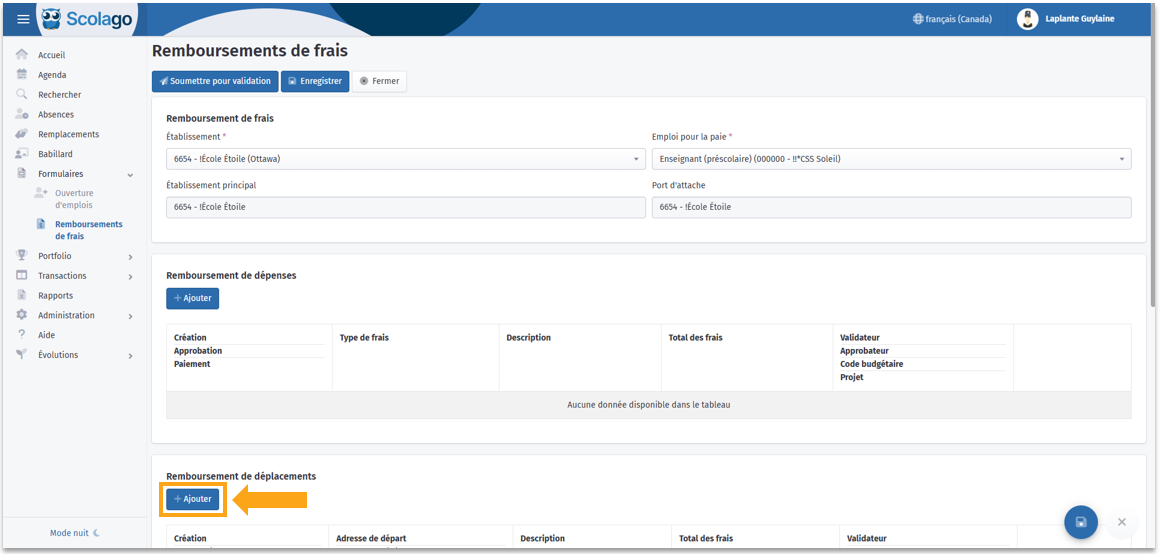Click the Établissement principal field
The image size is (1160, 554).
[x=405, y=207]
